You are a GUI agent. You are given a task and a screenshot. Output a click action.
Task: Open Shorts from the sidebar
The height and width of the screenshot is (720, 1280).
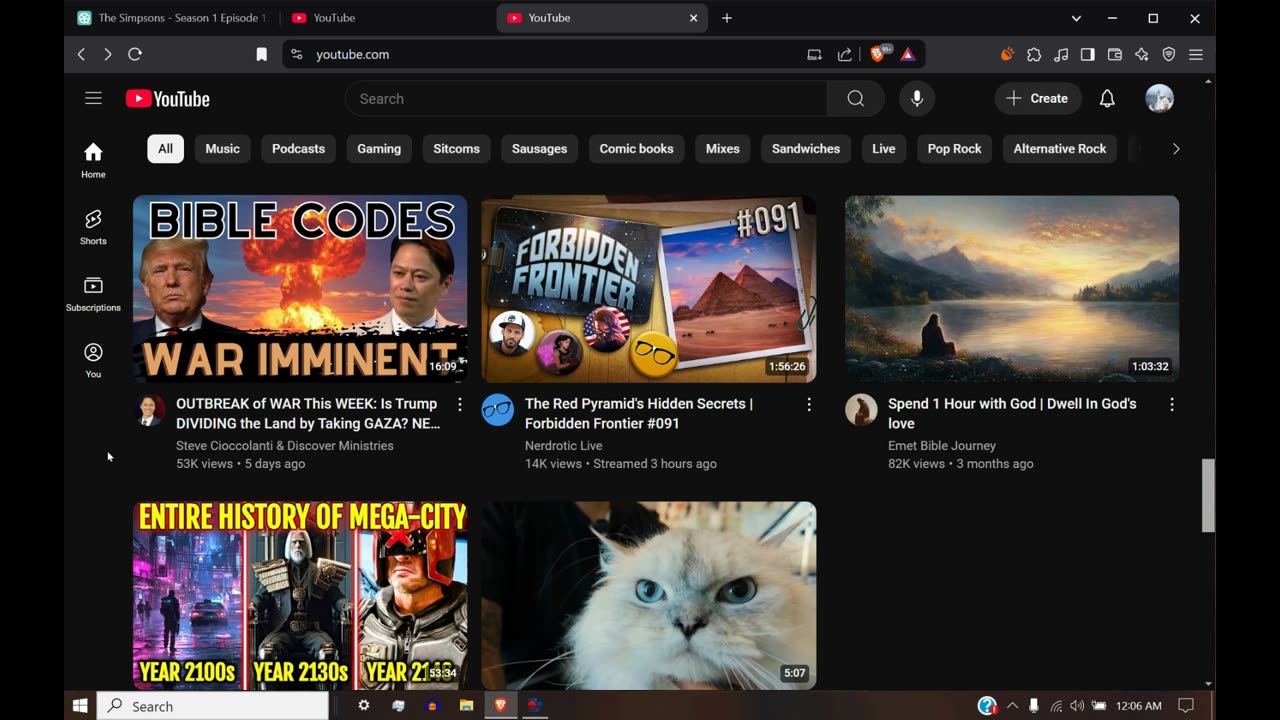93,227
